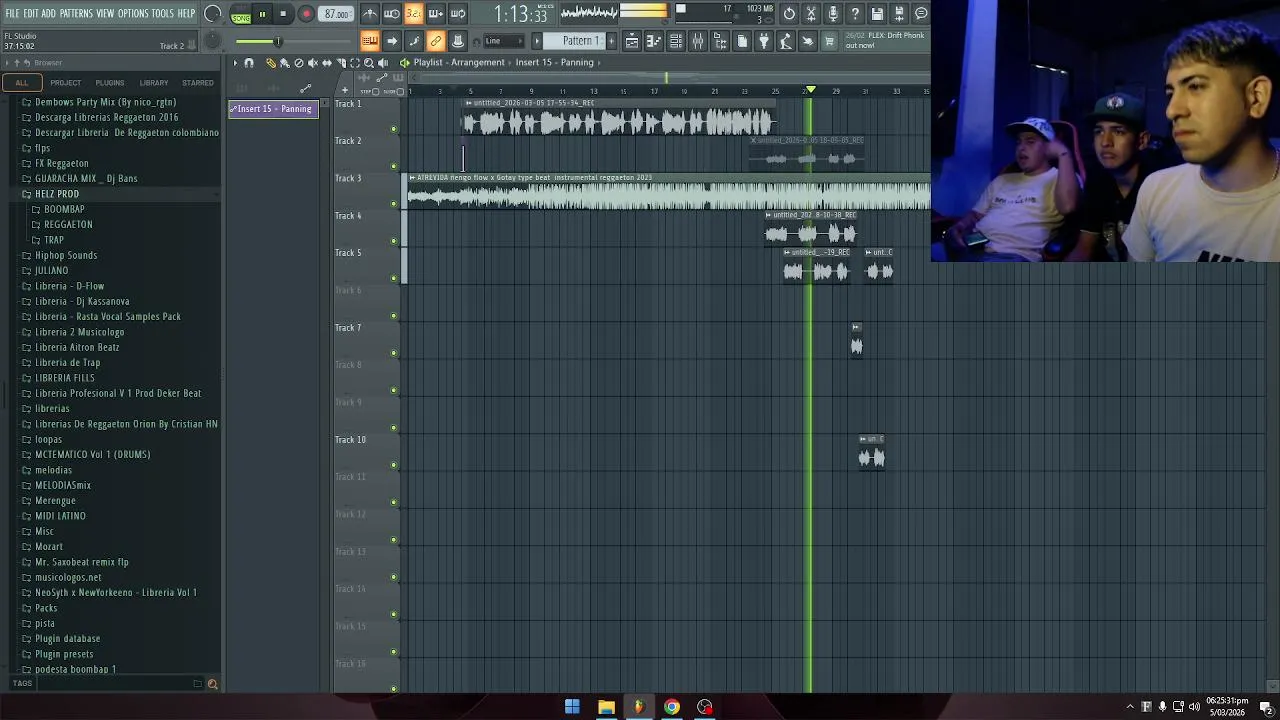Image resolution: width=1280 pixels, height=720 pixels.
Task: Expand the BOOMBAP subfolder
Action: 64,209
